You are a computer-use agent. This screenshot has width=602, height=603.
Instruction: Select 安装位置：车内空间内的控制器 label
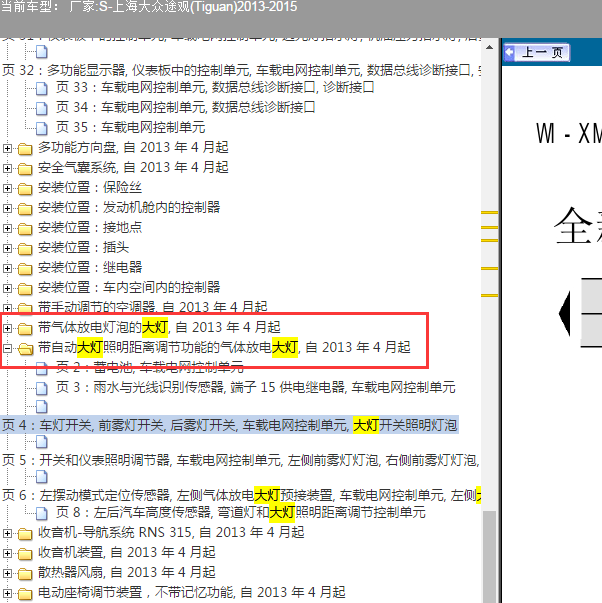[x=129, y=287]
